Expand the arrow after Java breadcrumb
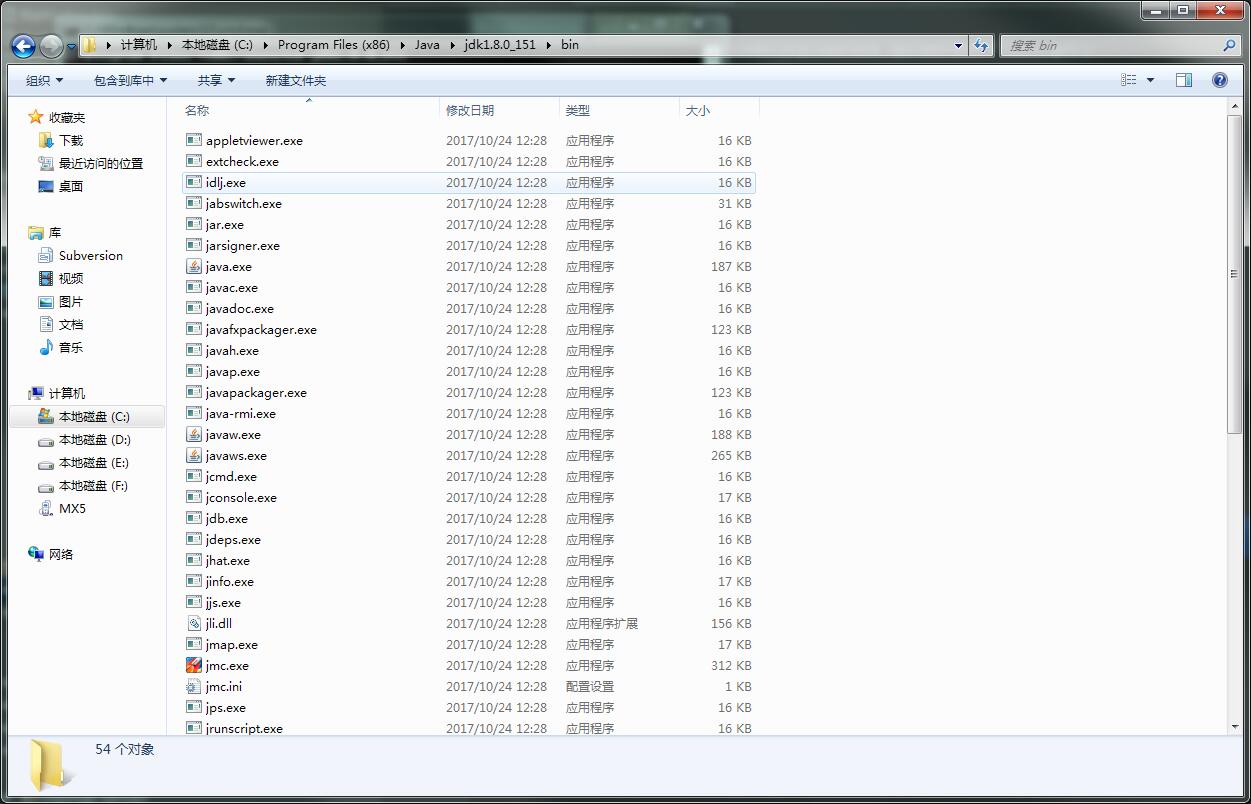Screen dimensions: 1251x804 pyautogui.click(x=452, y=45)
